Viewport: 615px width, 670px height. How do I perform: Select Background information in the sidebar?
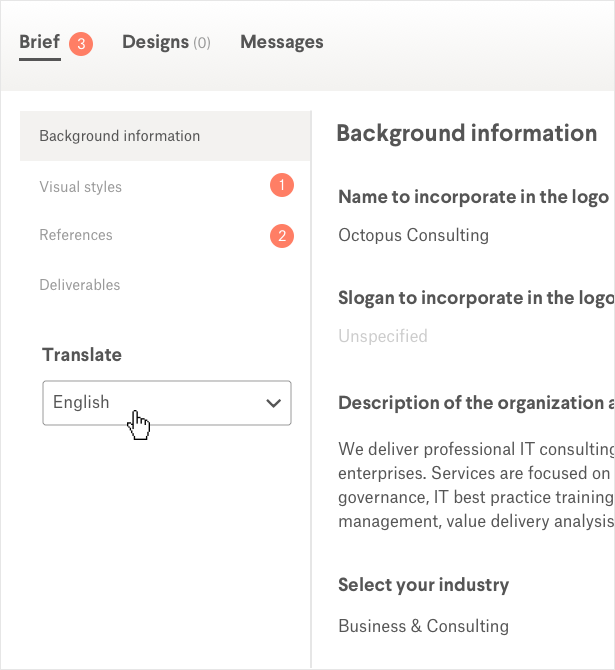point(120,136)
